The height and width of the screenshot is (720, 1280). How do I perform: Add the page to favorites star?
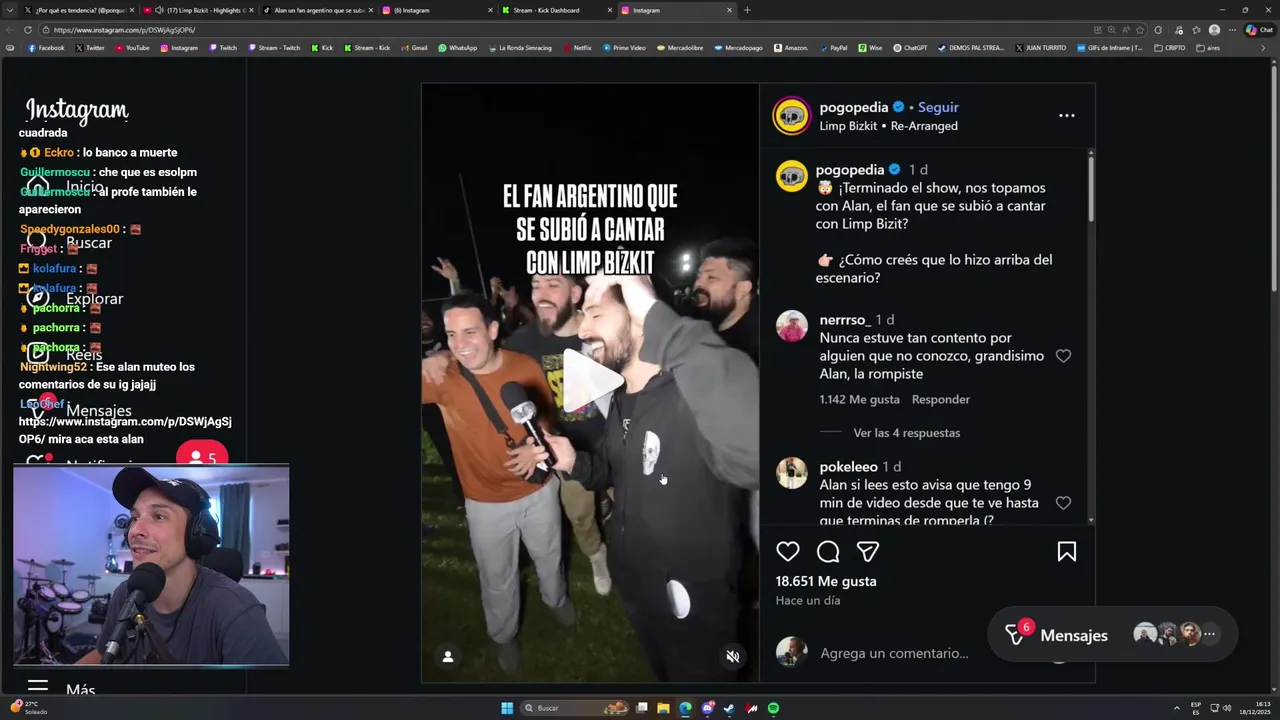click(1140, 30)
